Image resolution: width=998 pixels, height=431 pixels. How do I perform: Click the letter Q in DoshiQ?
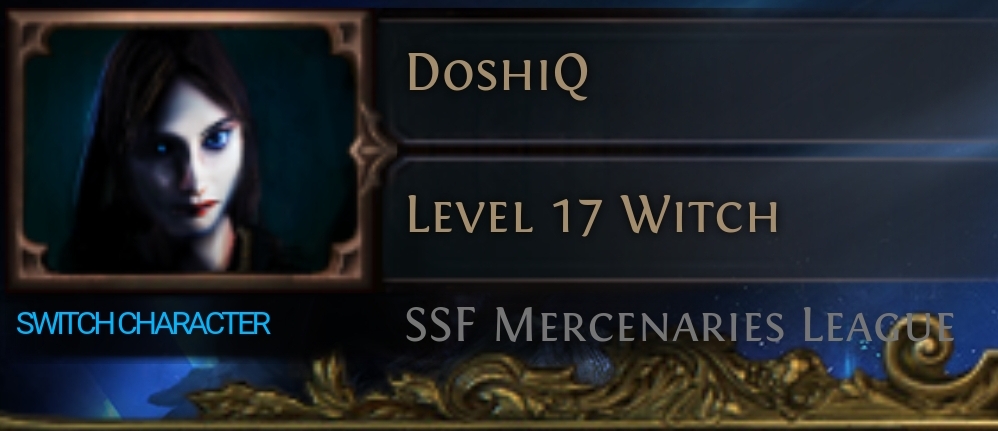[570, 77]
